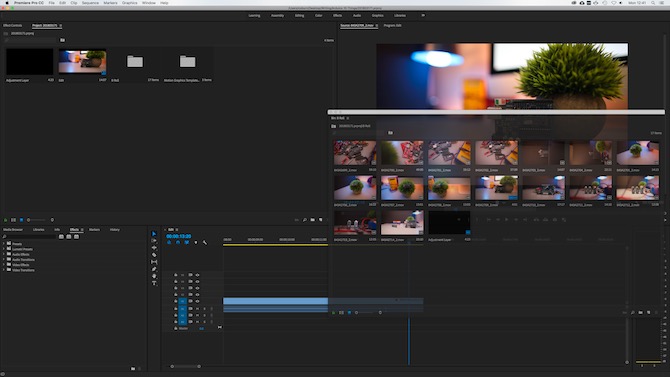
Task: Select the B-Roll bin folder thumbnail
Action: (x=135, y=62)
